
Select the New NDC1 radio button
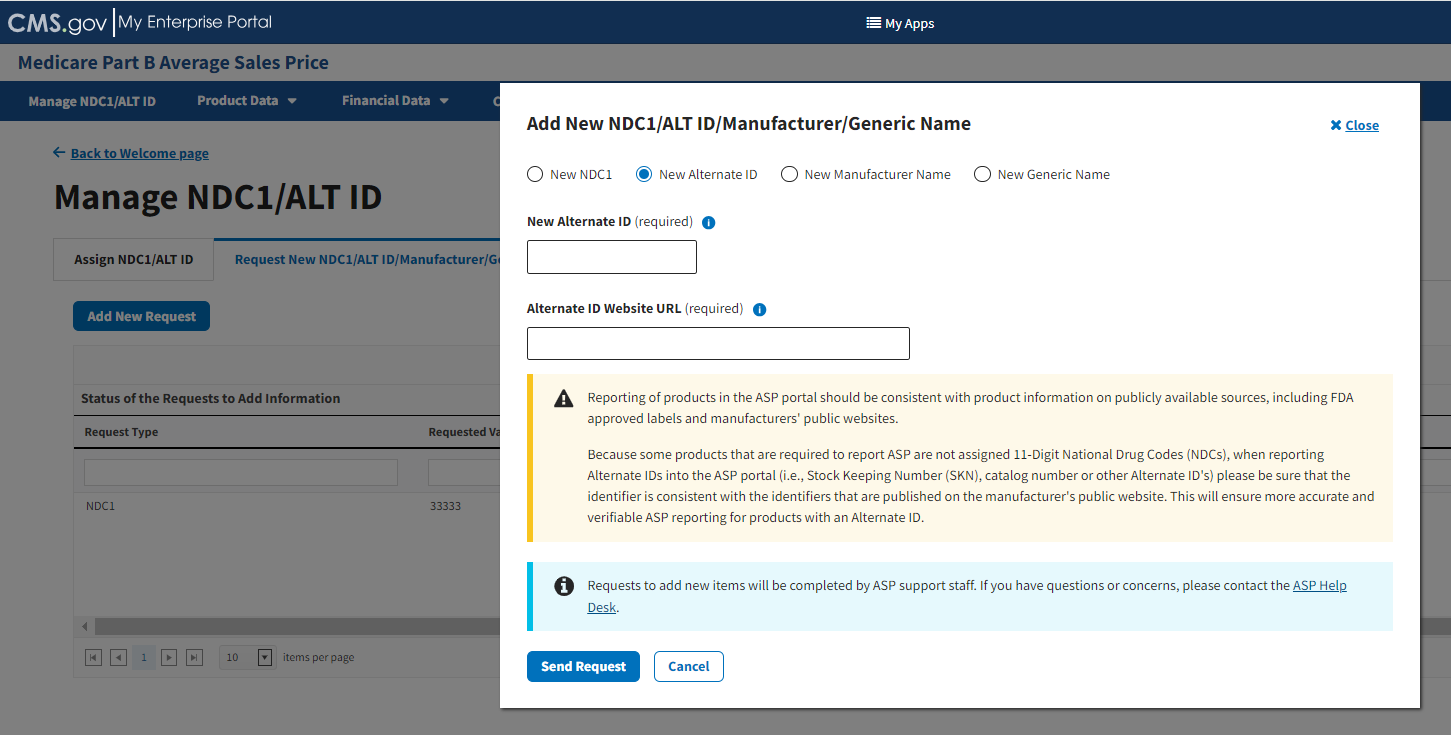click(535, 174)
